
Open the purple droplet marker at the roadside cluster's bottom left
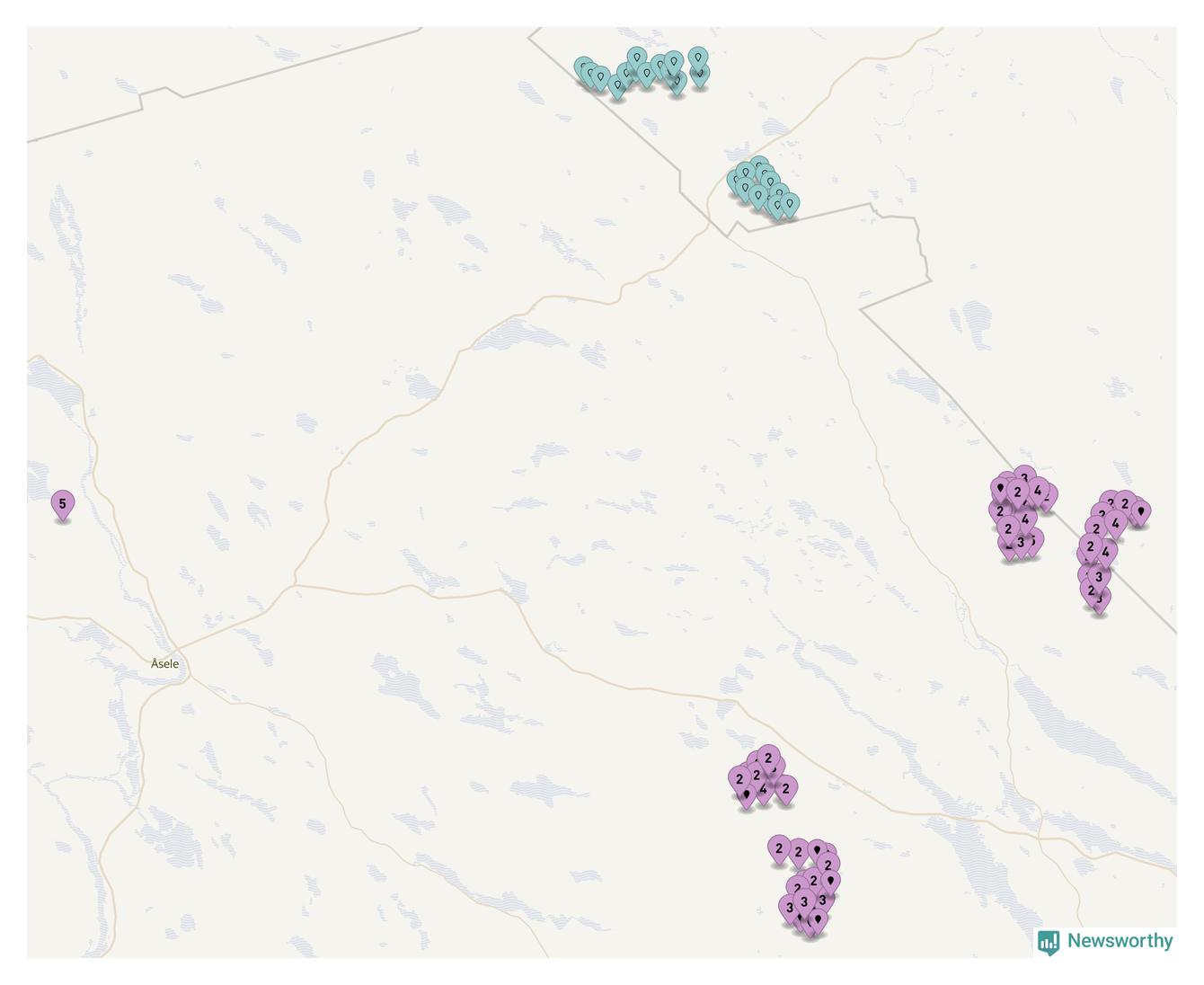[x=747, y=795]
